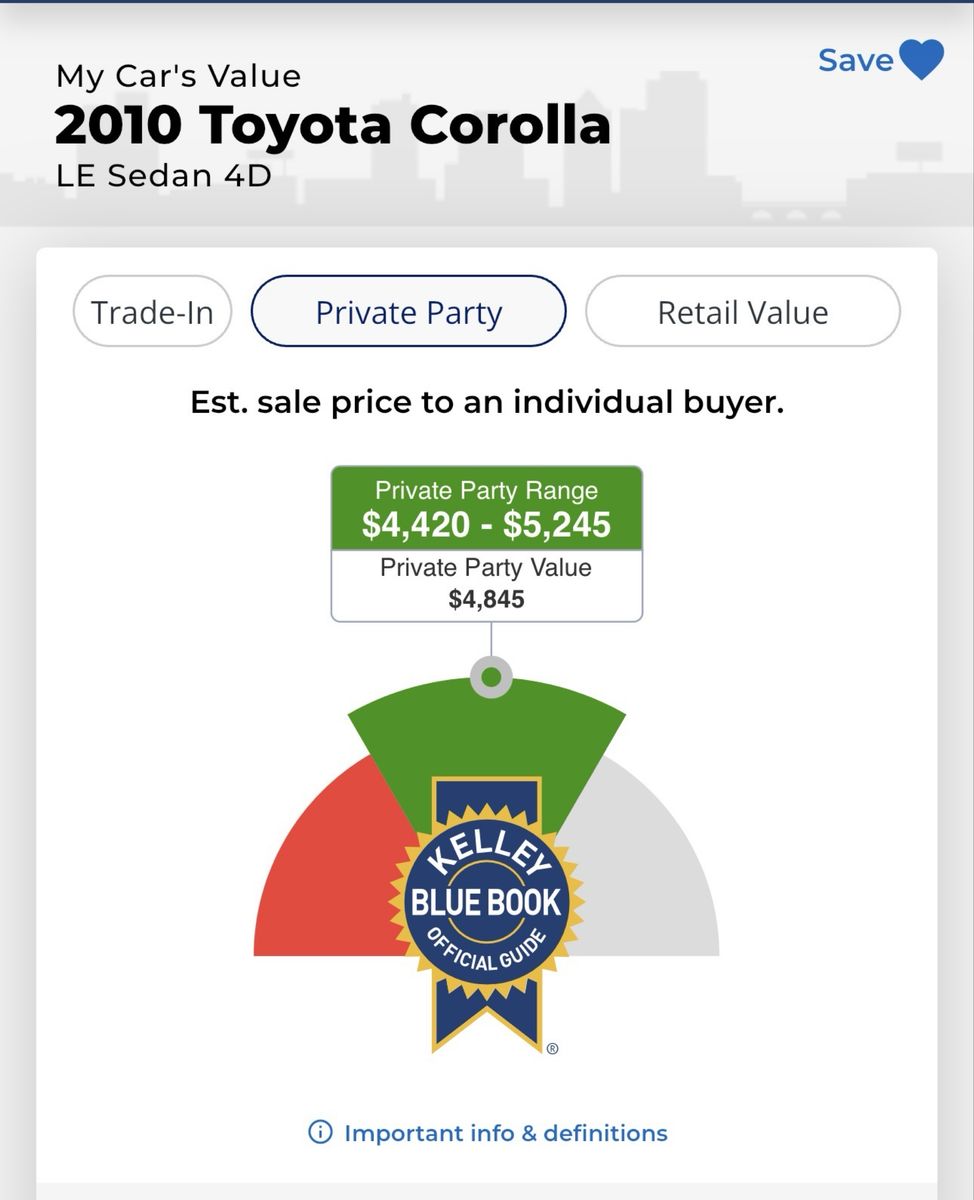Click the gauge marker dot at the top
The width and height of the screenshot is (974, 1200).
(490, 678)
